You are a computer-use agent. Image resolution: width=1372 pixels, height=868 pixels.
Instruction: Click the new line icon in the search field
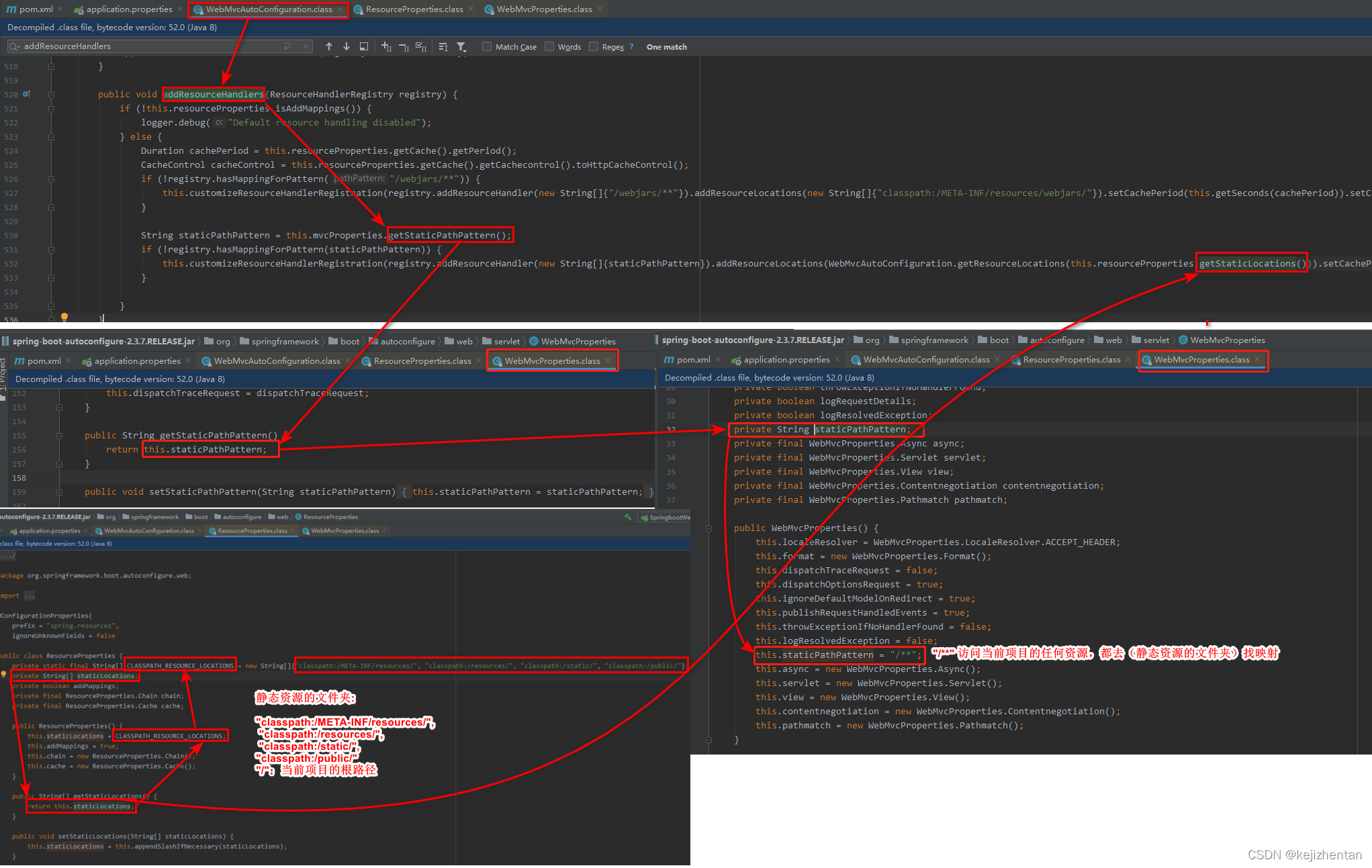click(x=287, y=46)
